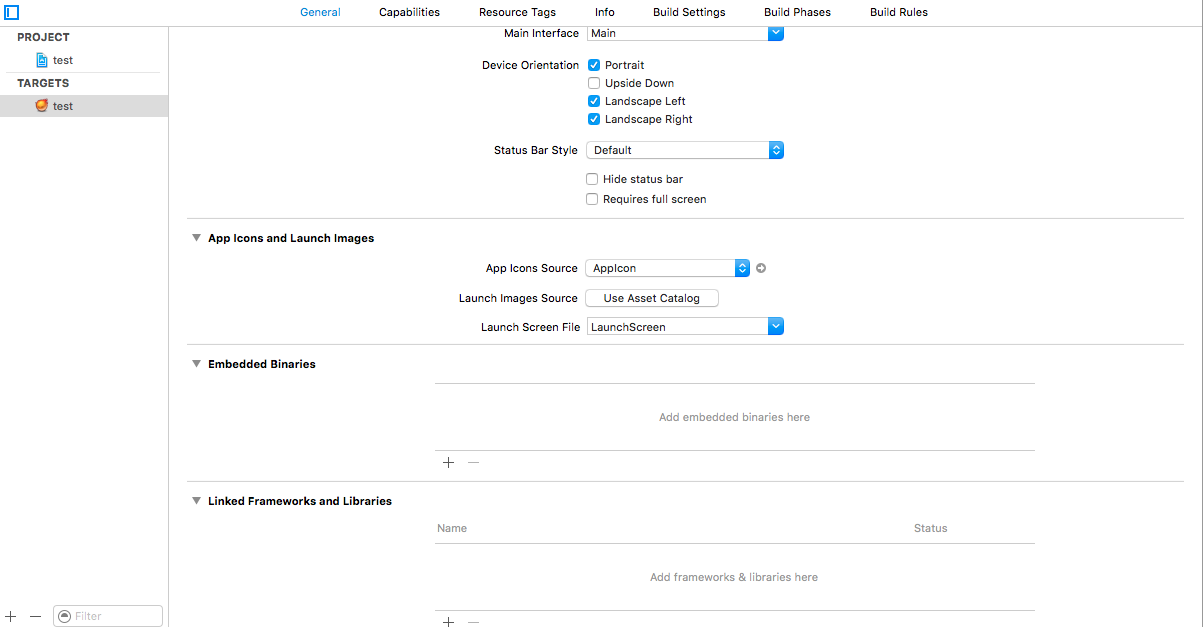The width and height of the screenshot is (1203, 627).
Task: Open the Build Settings tab
Action: (689, 12)
